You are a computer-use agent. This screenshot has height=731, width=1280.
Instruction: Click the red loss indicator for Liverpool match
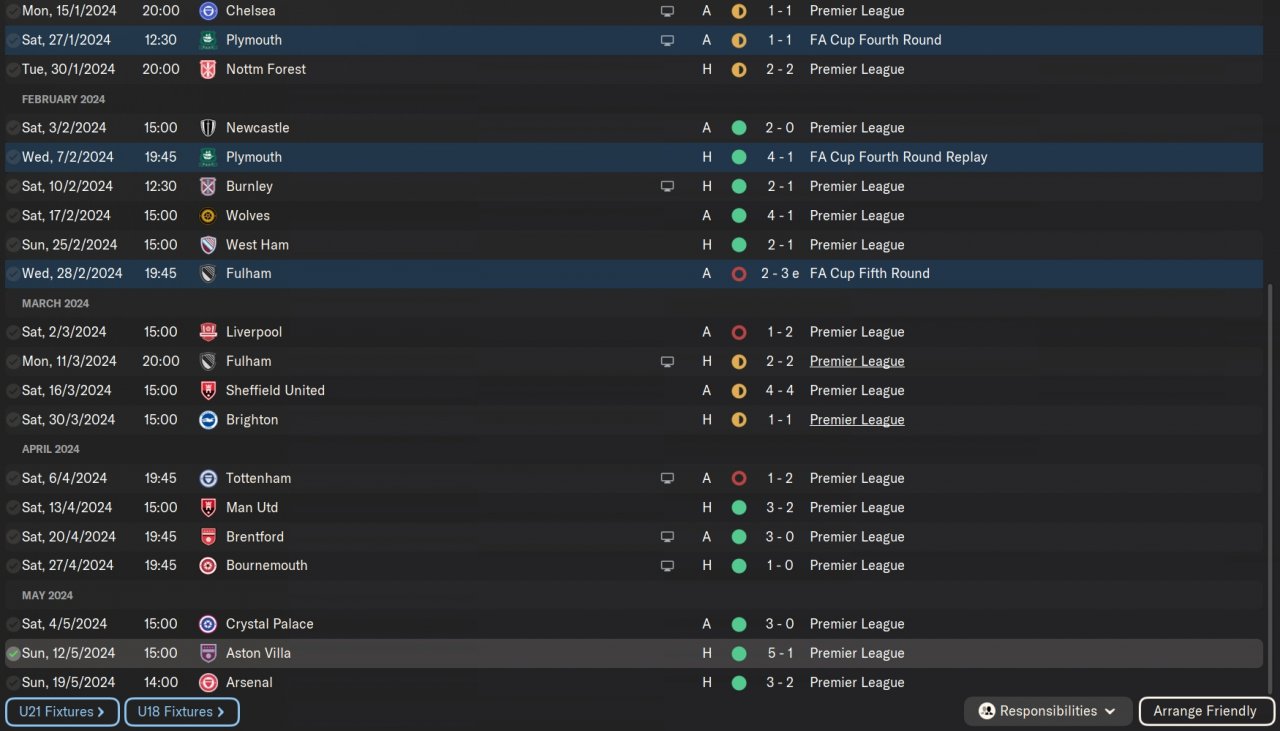(739, 332)
